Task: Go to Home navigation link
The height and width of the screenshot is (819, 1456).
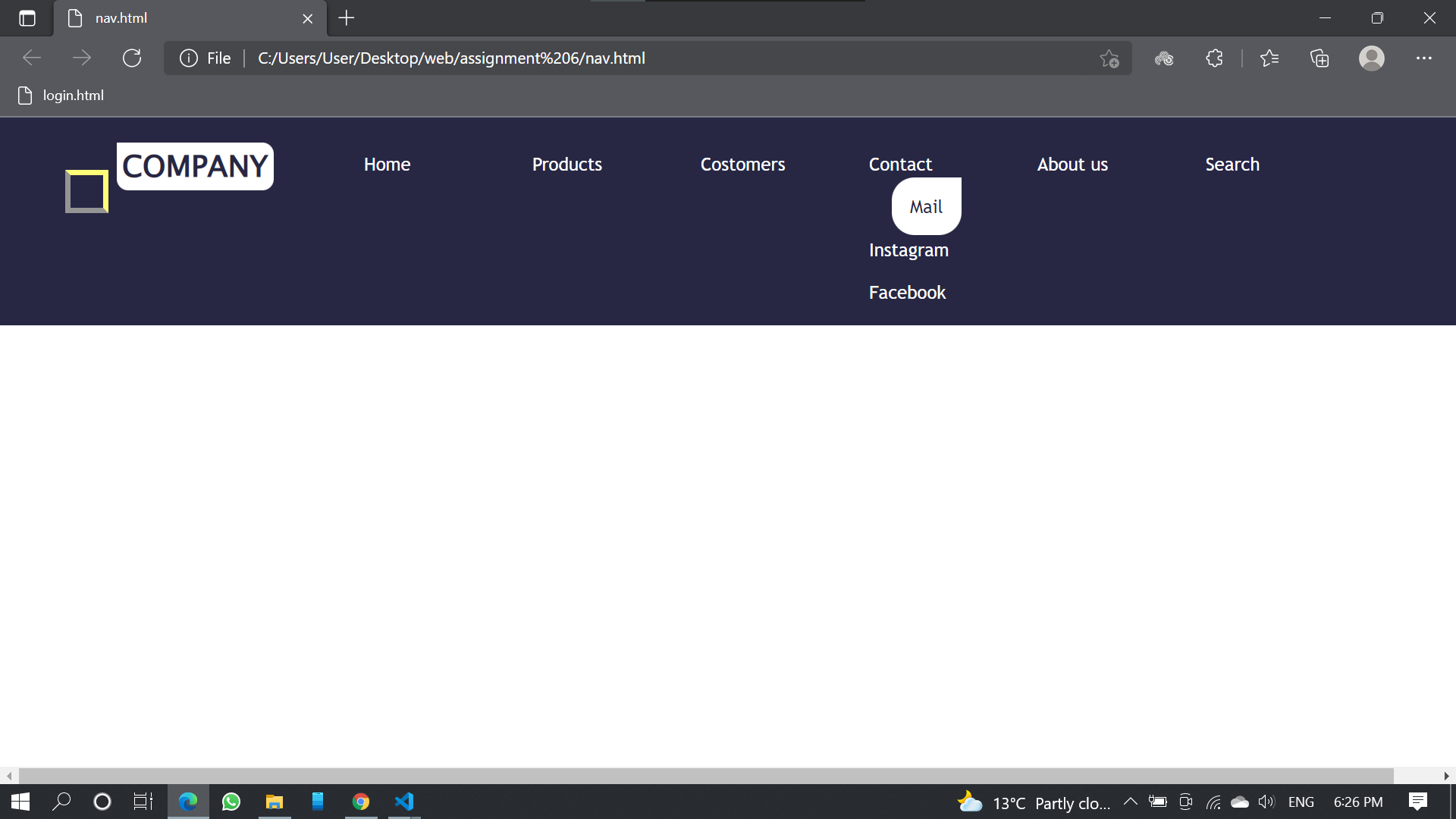Action: tap(387, 165)
